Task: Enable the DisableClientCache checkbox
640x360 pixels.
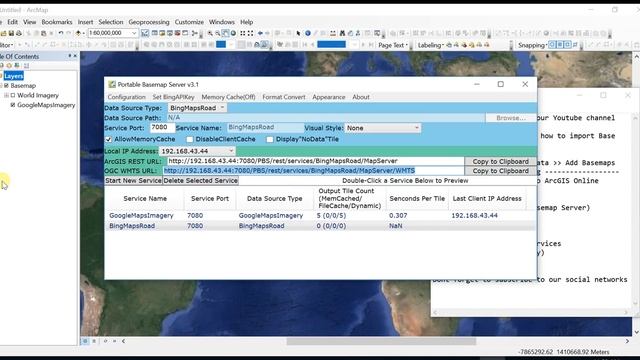Action: point(189,139)
